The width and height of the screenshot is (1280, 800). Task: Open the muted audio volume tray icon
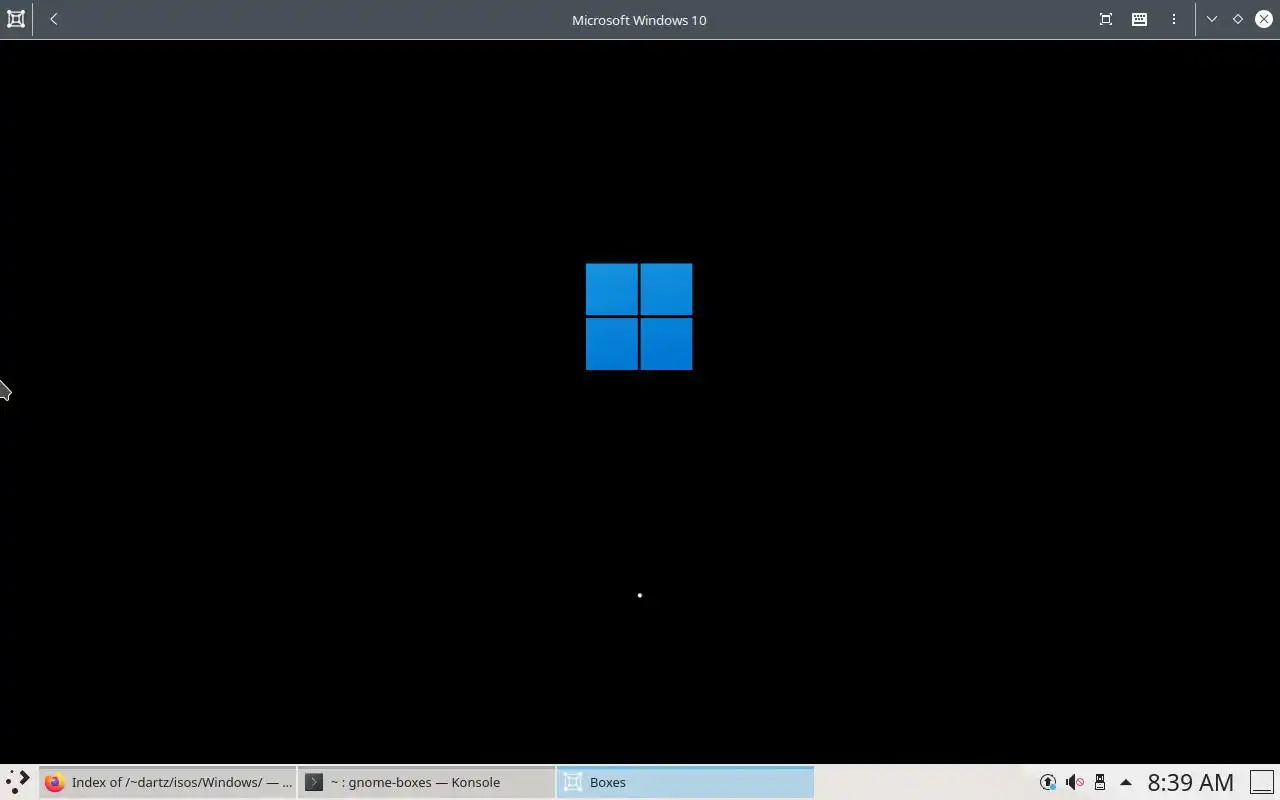point(1074,782)
